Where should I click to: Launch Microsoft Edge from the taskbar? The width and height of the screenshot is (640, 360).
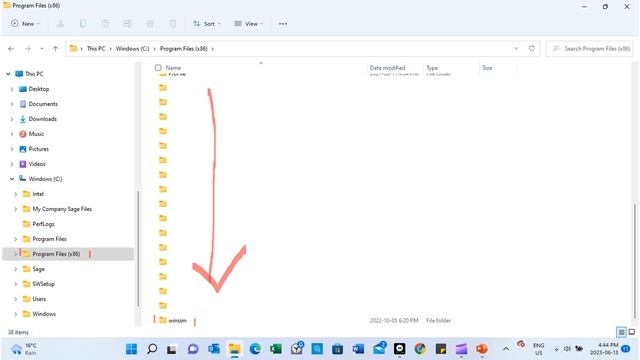coord(255,349)
